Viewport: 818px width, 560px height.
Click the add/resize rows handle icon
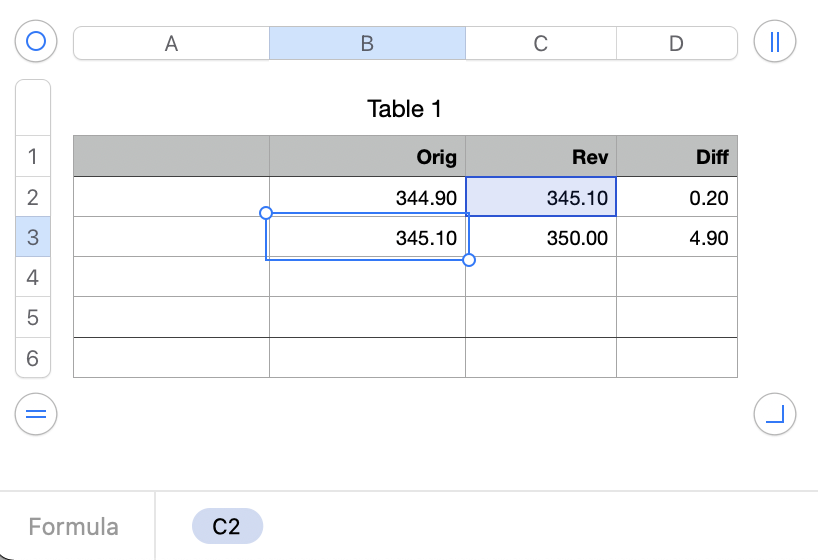point(36,414)
